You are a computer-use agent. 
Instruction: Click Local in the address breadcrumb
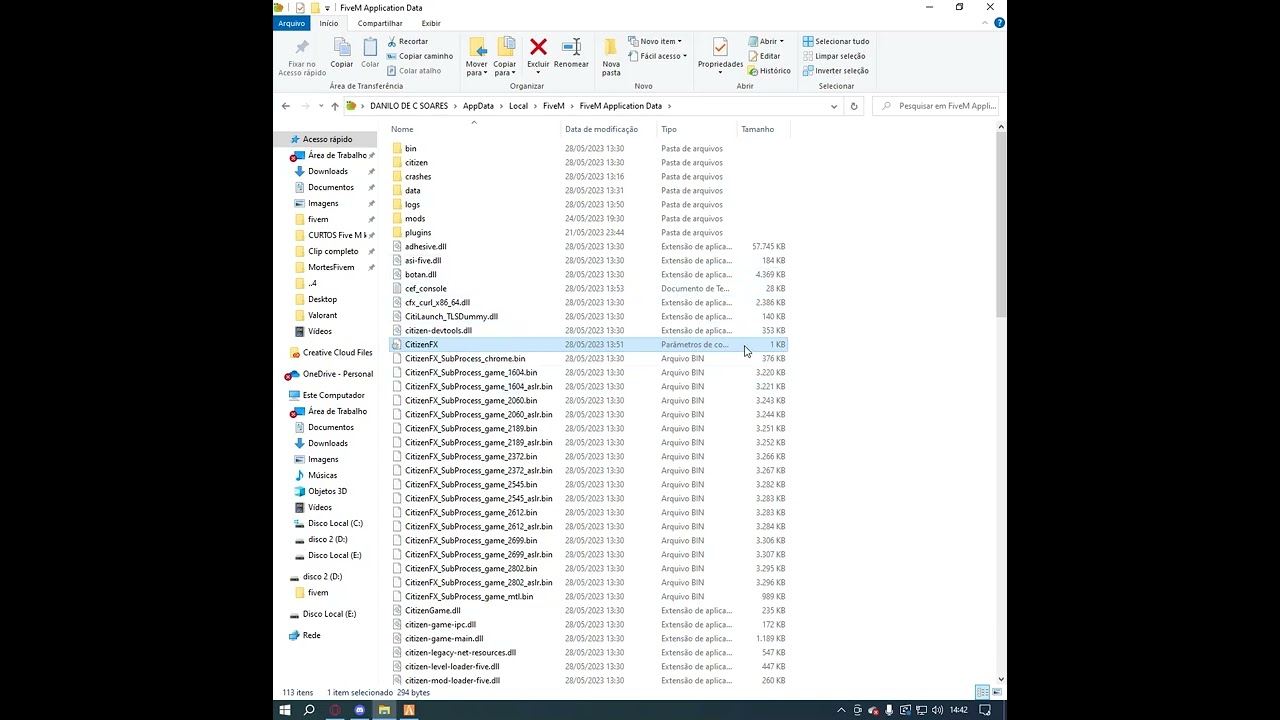(518, 106)
